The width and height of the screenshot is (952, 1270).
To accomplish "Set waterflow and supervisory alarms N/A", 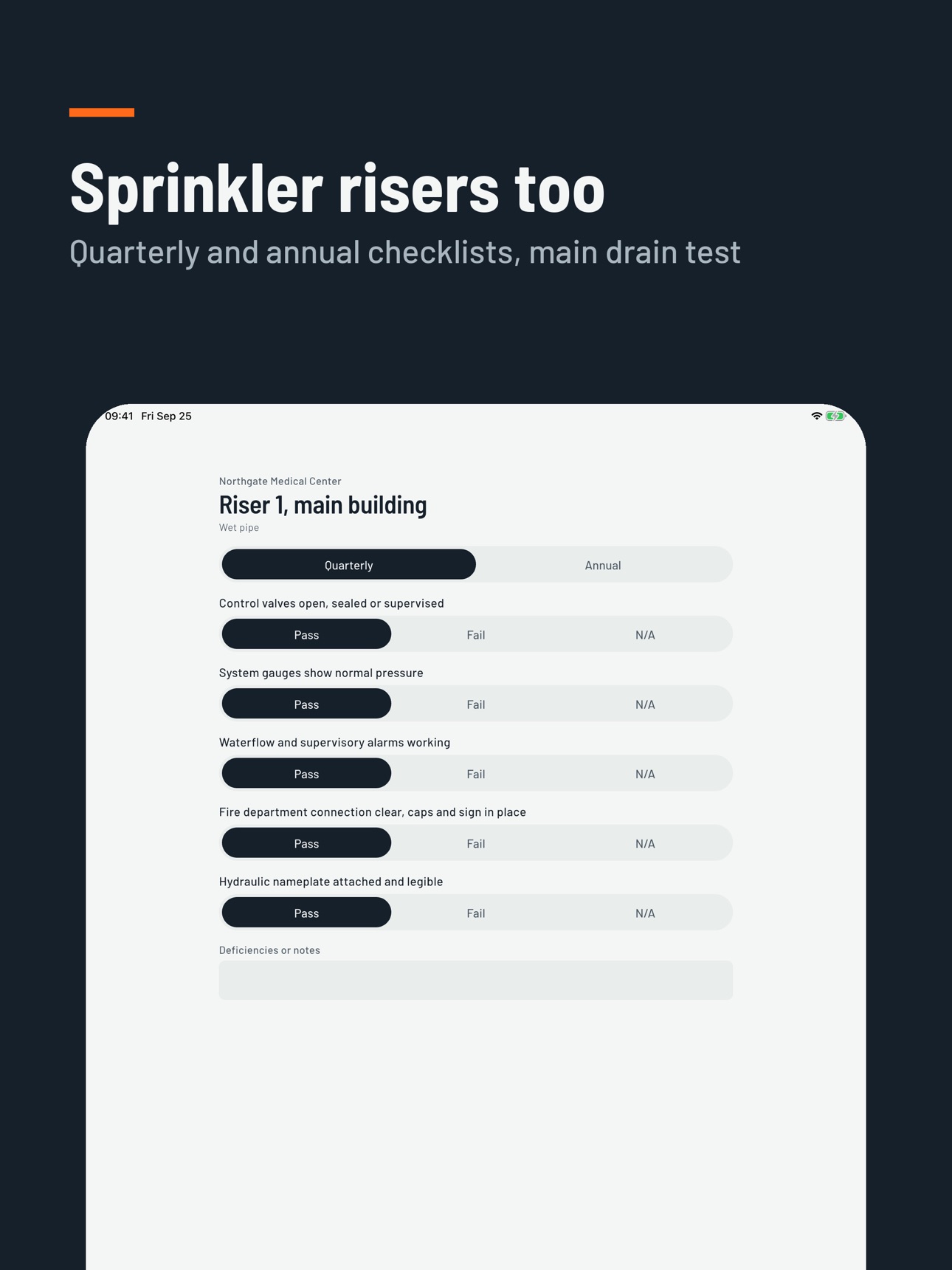I will pos(645,773).
